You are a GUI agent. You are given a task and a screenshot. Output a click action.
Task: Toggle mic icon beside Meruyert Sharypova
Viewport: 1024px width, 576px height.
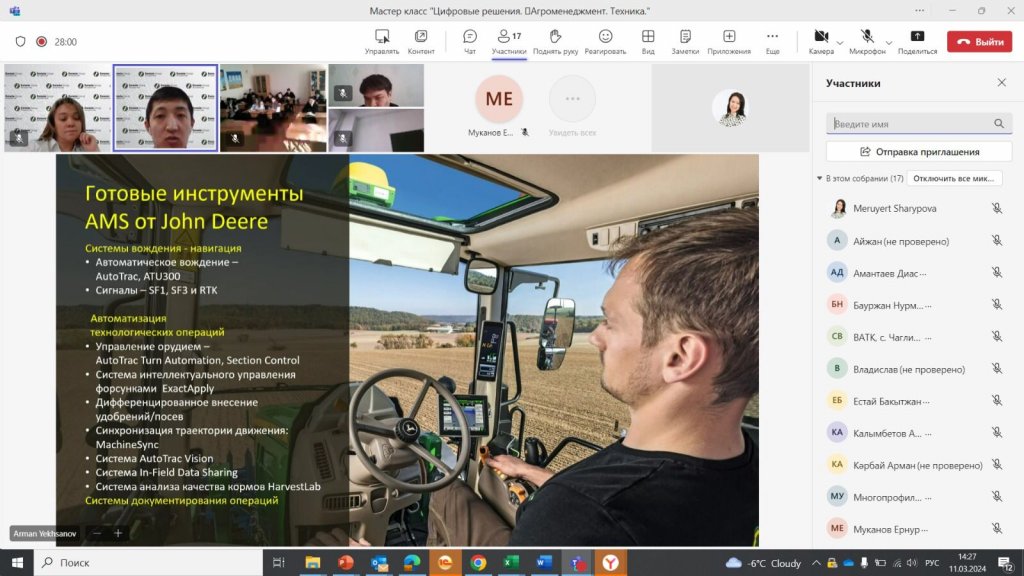point(996,208)
